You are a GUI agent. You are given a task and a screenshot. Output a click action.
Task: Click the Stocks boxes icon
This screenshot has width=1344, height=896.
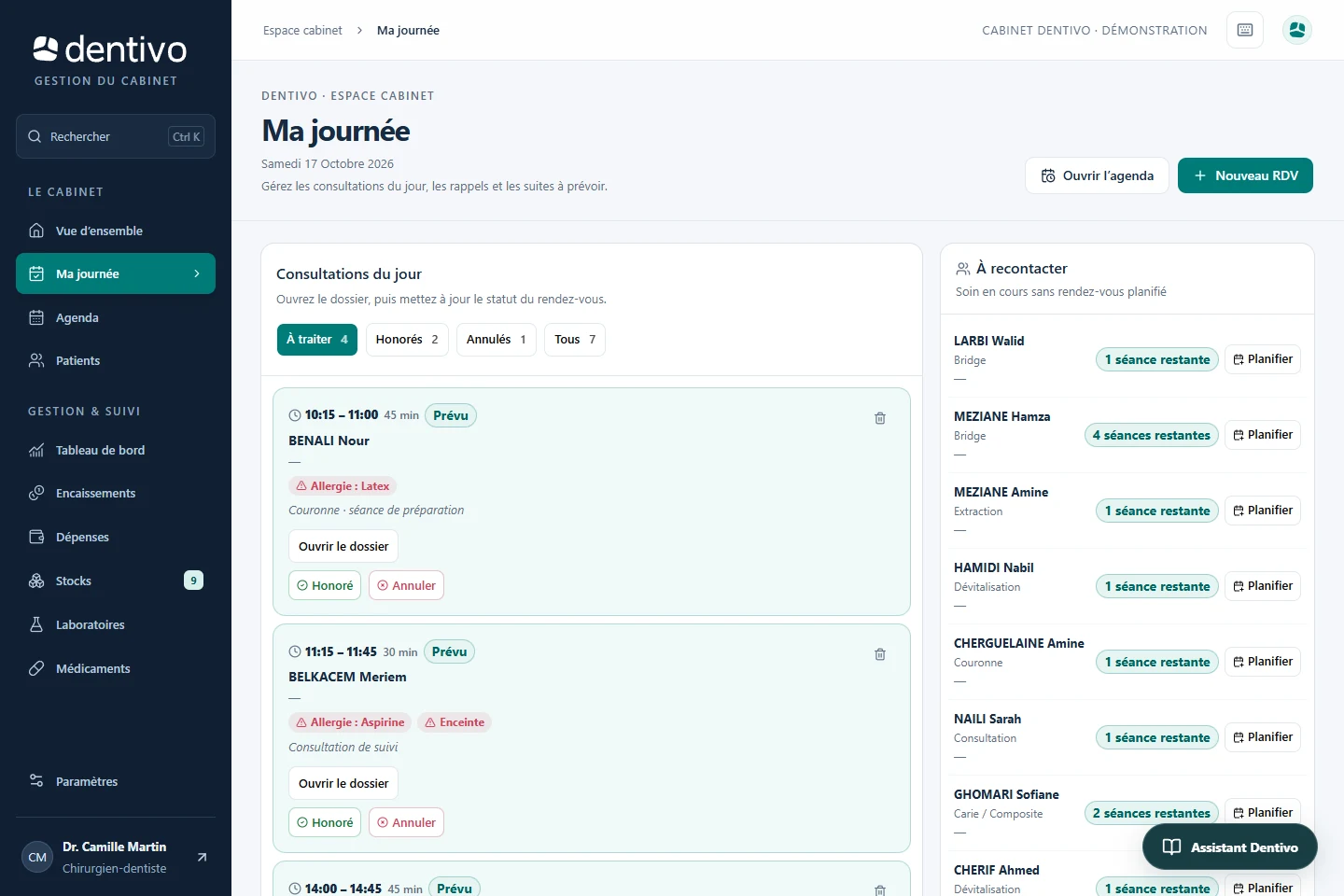click(x=36, y=581)
